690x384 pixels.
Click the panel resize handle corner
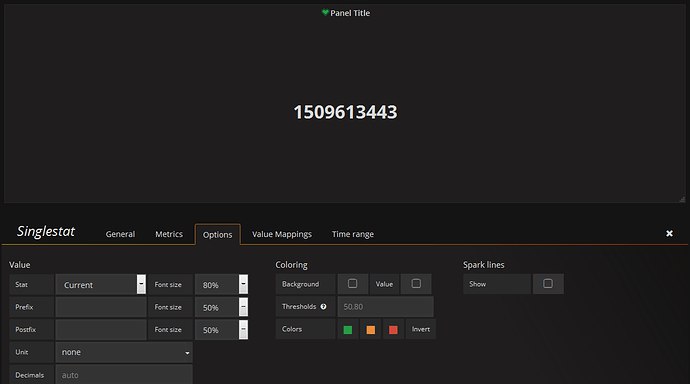682,199
